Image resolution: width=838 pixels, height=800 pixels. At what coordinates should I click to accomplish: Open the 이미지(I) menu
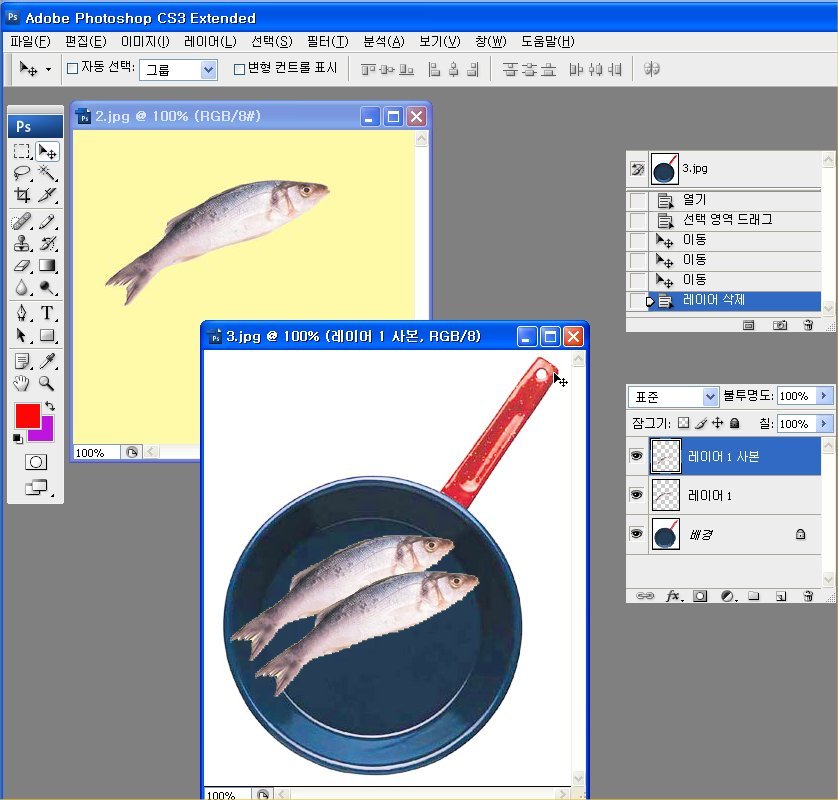(145, 41)
